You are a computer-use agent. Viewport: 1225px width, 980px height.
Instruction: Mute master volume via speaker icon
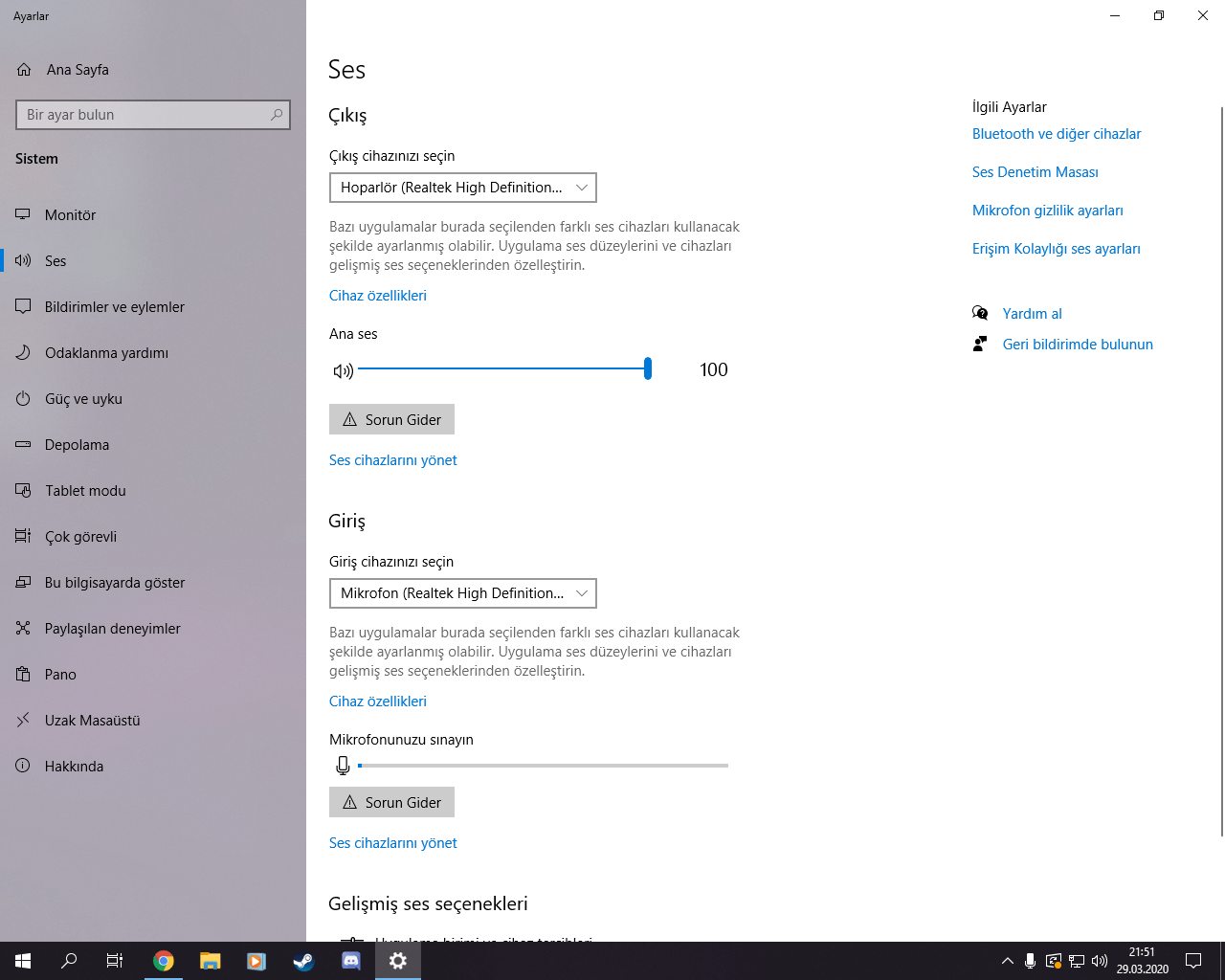click(x=343, y=370)
